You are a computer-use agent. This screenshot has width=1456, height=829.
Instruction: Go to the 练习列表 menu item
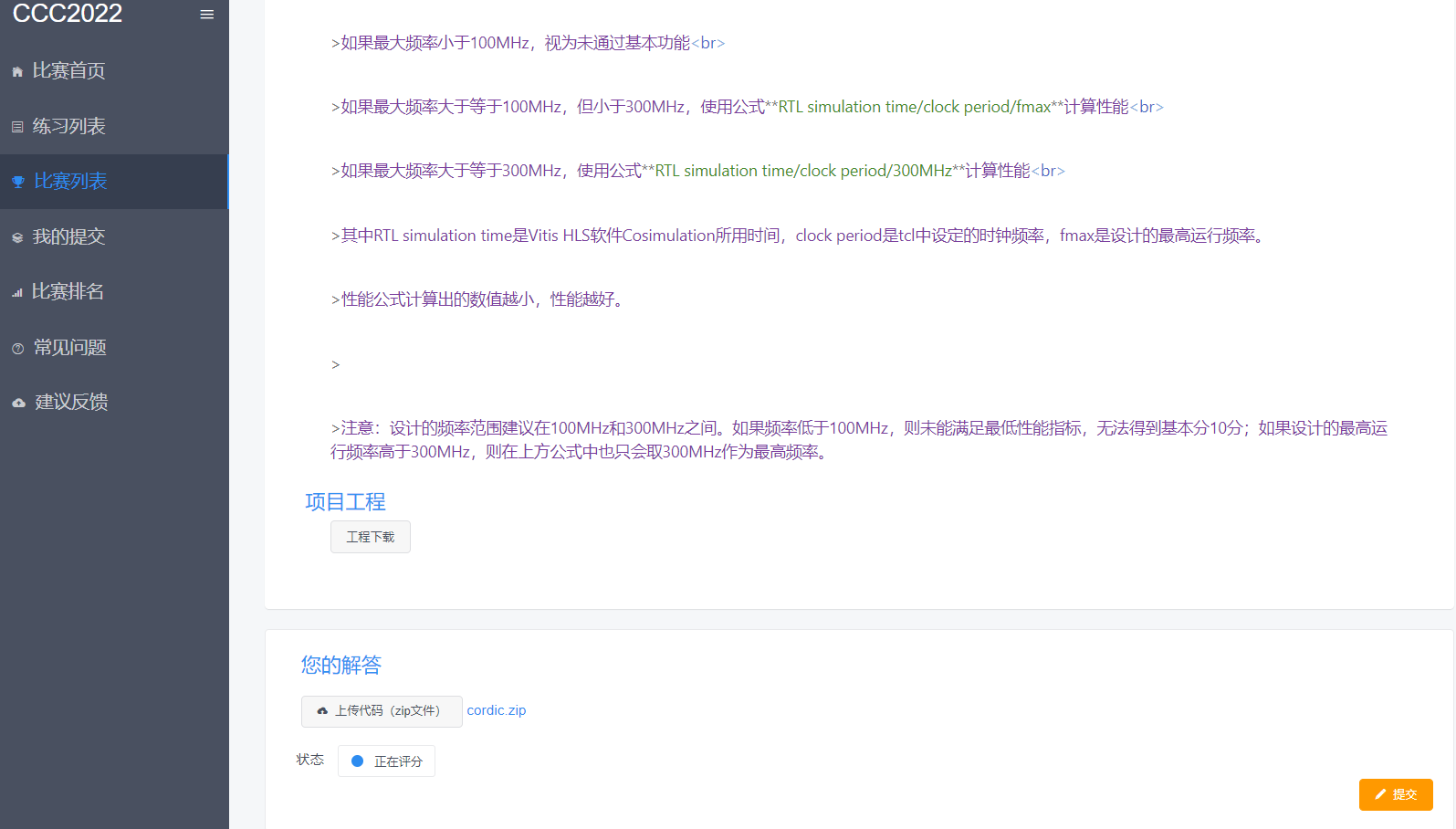click(x=68, y=126)
